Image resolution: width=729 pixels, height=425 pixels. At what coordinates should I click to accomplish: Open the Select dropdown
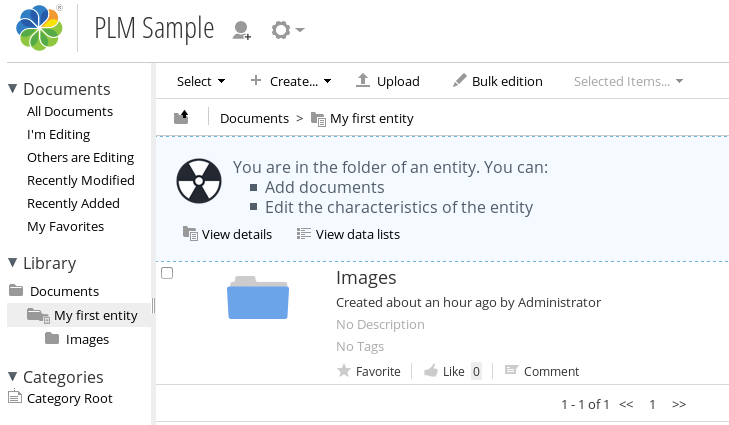pyautogui.click(x=201, y=81)
